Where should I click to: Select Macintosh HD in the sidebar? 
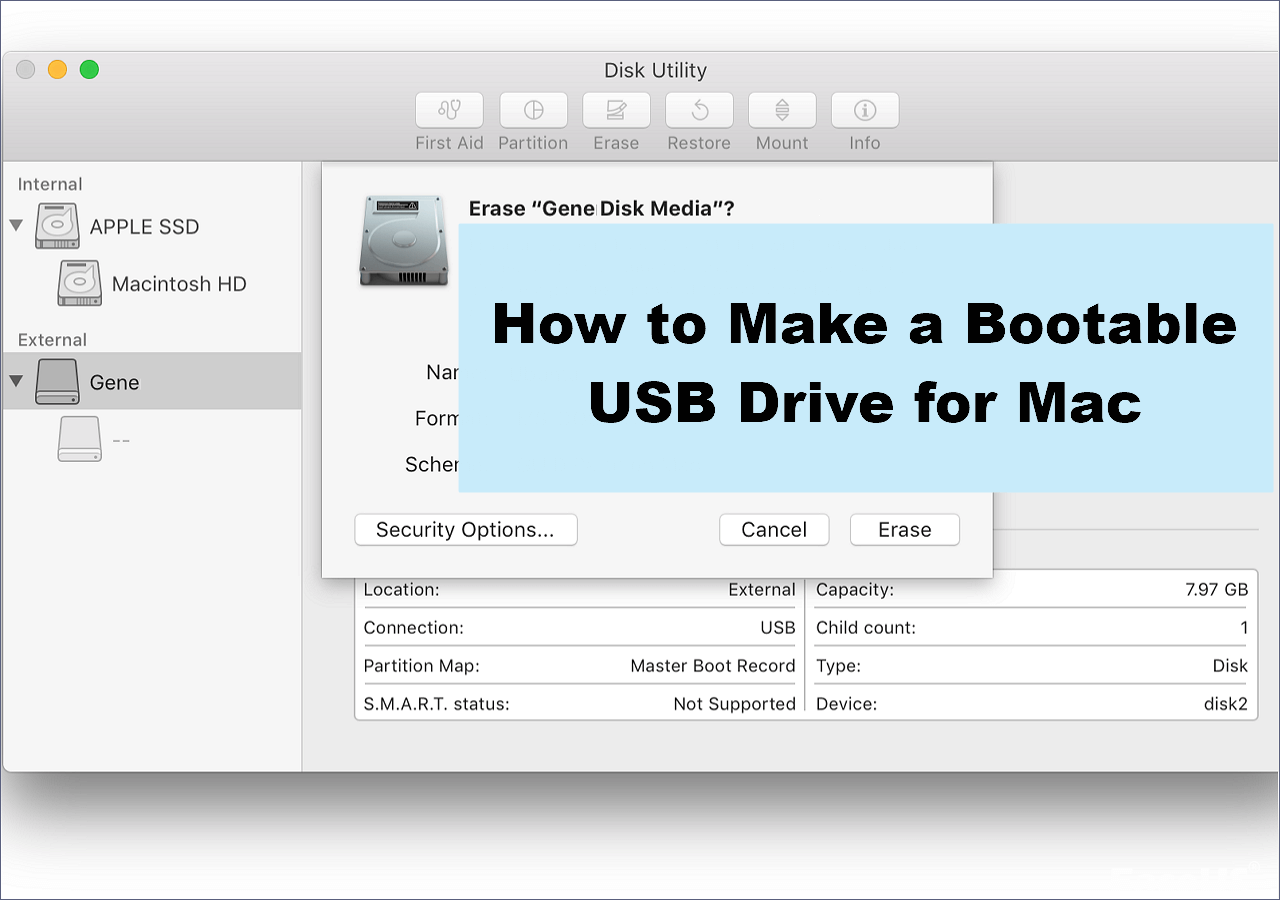[178, 283]
